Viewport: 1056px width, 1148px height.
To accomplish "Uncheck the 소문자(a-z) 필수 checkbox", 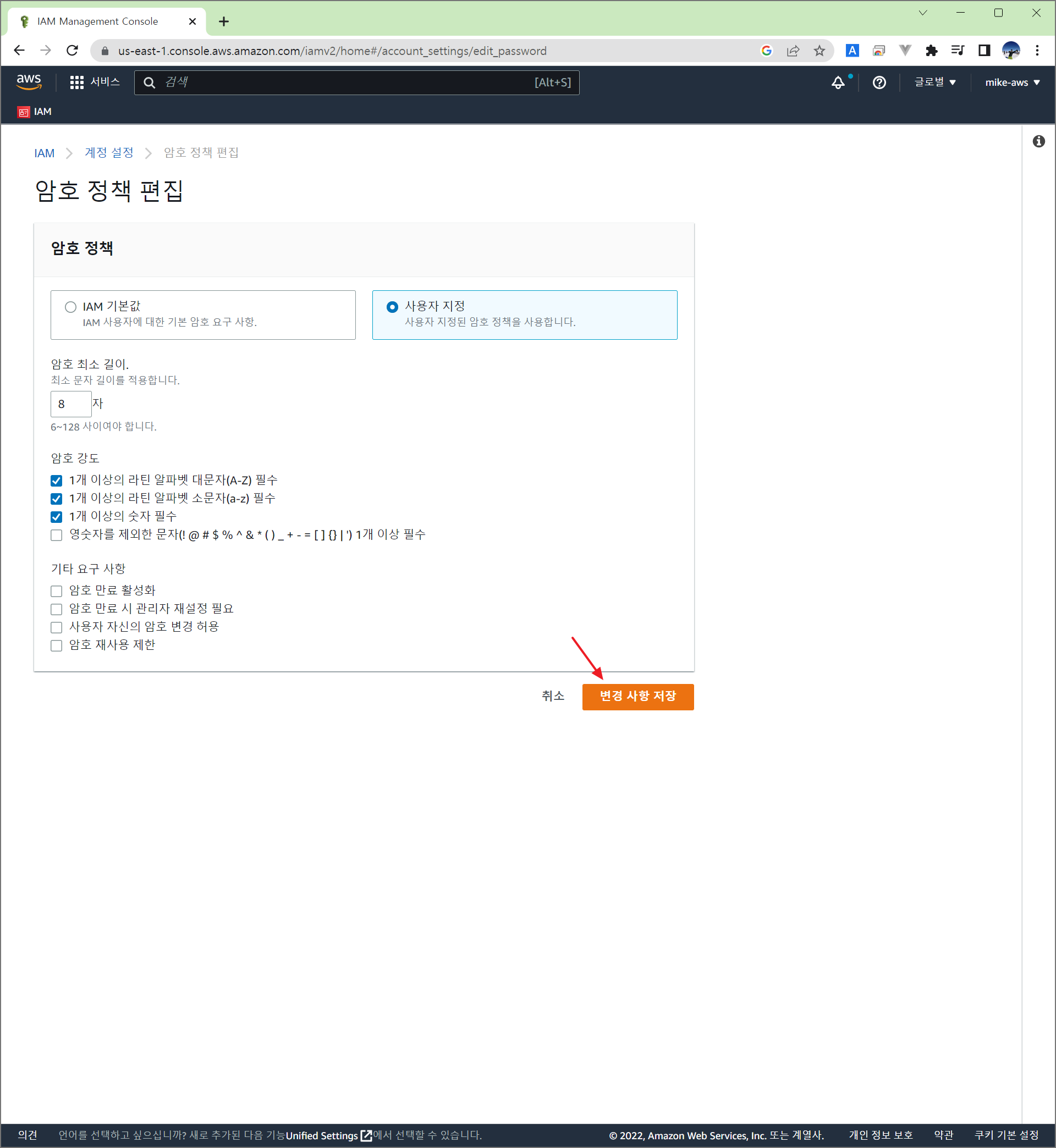I will [x=56, y=499].
